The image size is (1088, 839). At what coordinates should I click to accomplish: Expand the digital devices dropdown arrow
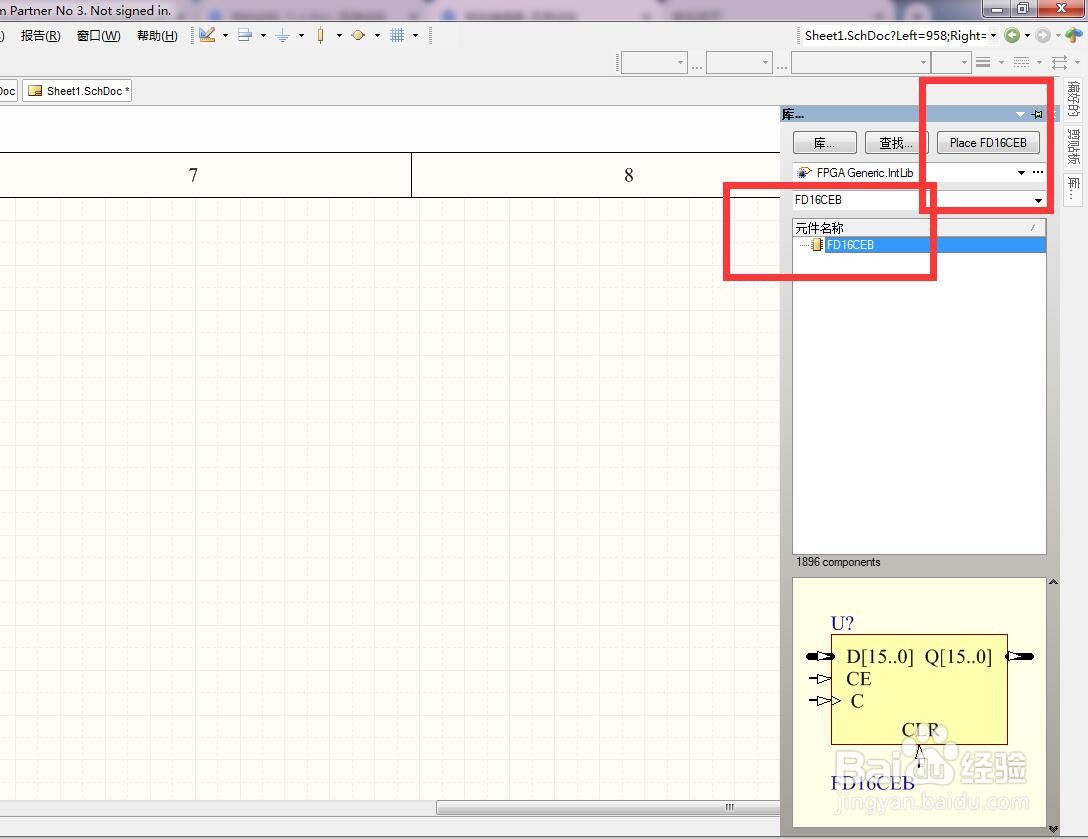339,35
